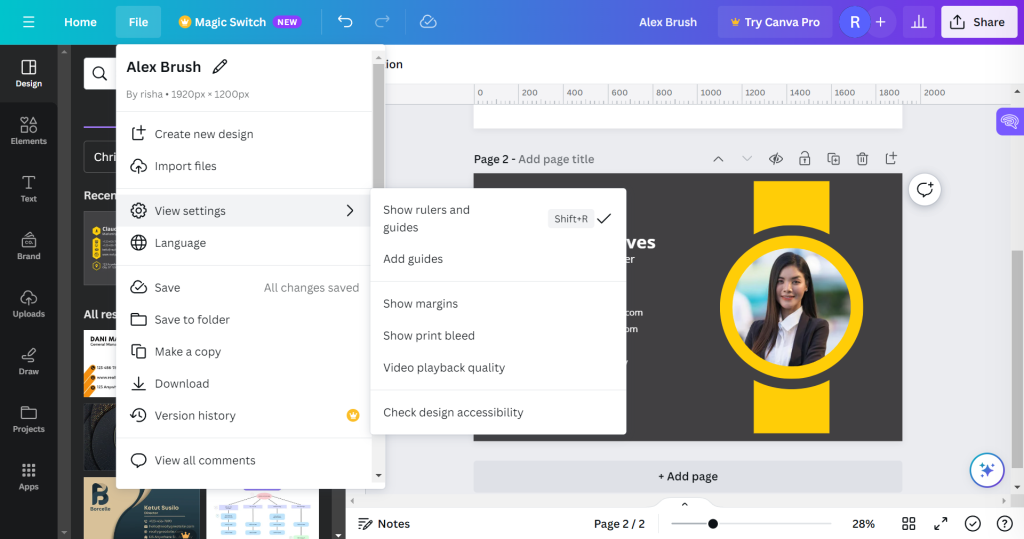Open the Projects sidebar panel
This screenshot has width=1024, height=539.
point(29,419)
